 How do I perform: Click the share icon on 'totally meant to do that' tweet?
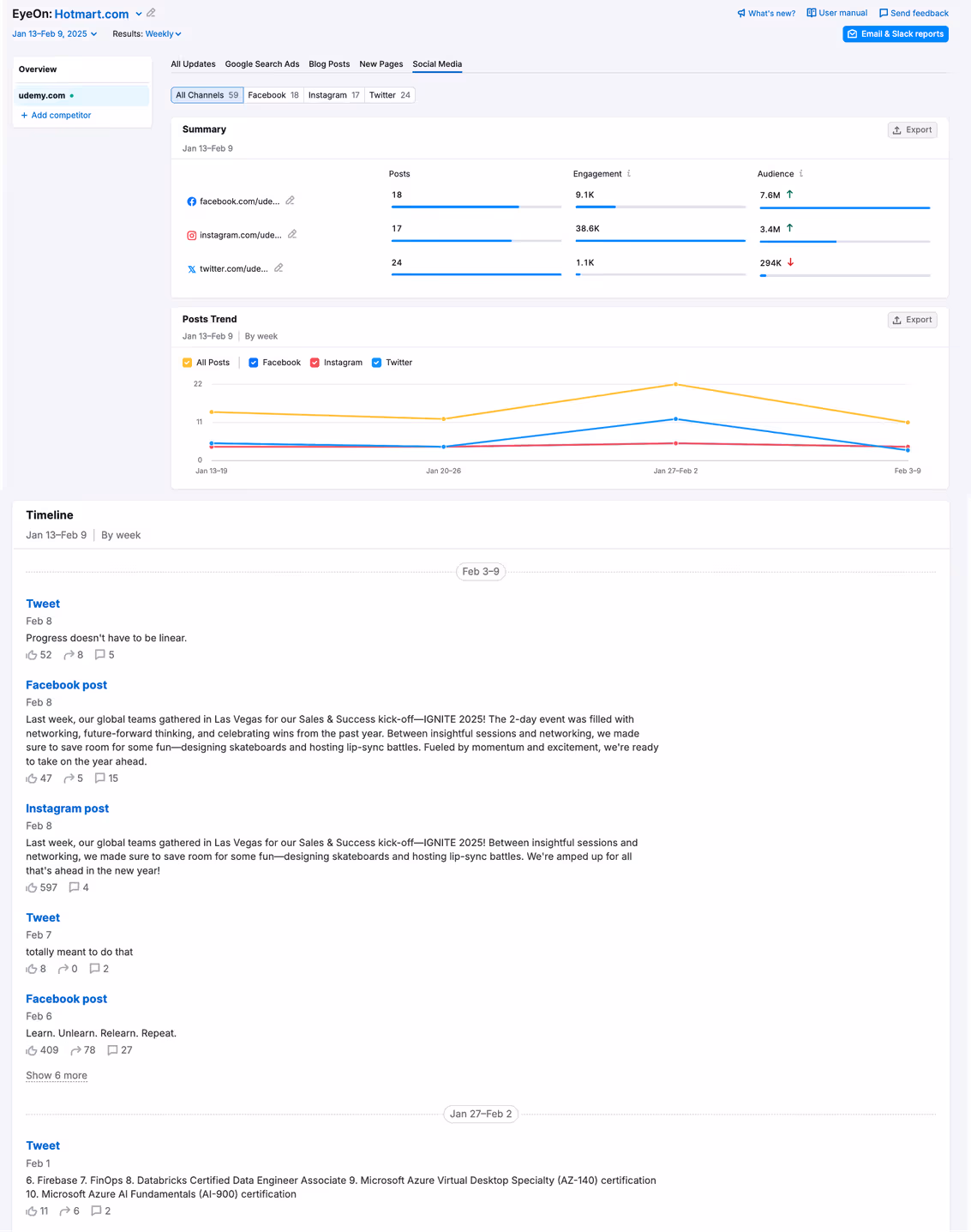63,969
